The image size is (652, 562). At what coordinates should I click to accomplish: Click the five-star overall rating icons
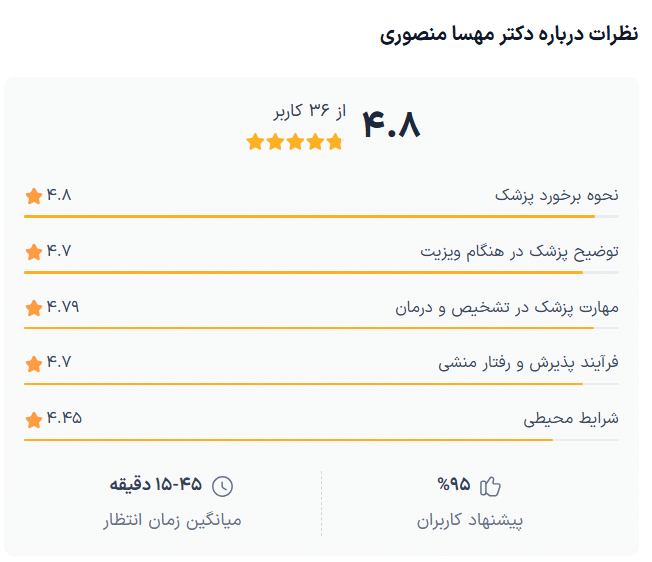(294, 142)
